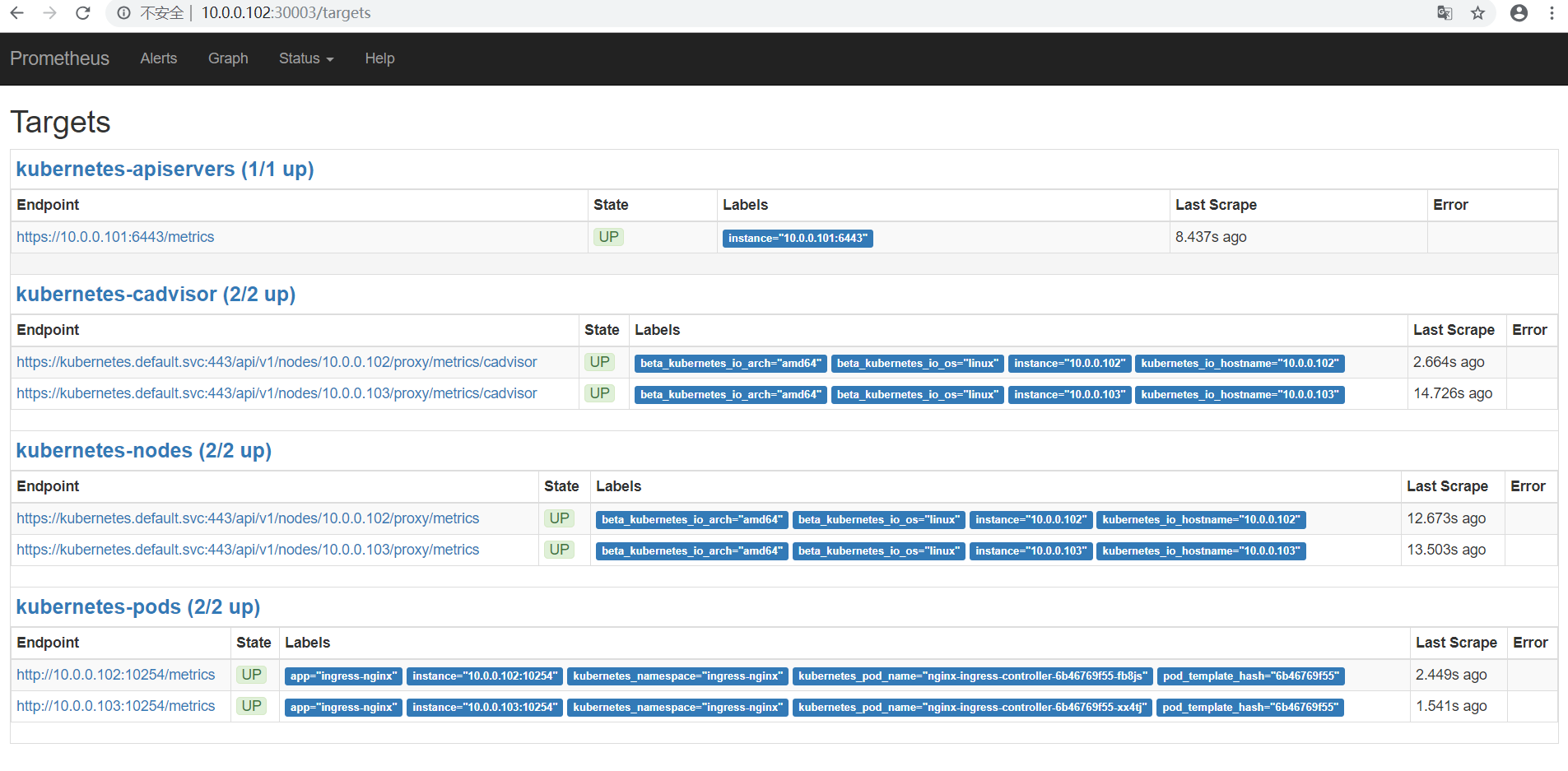The width and height of the screenshot is (1568, 771).
Task: Open the browser three-dot menu
Action: (x=1552, y=13)
